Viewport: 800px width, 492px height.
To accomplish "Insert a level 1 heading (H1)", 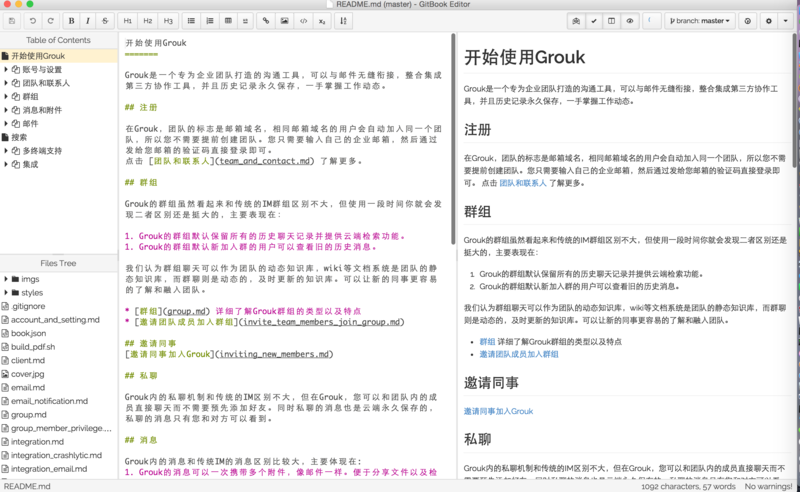I will click(128, 21).
